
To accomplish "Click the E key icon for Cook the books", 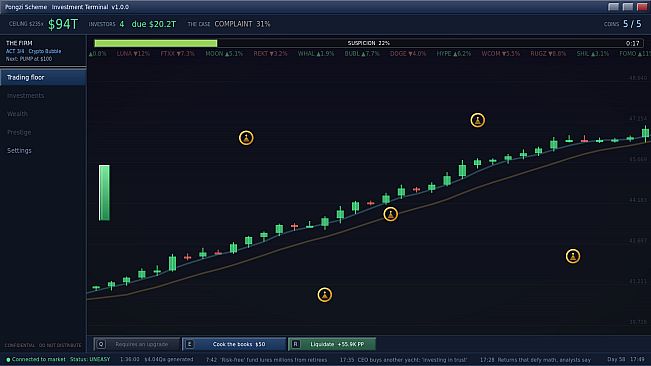I will pyautogui.click(x=190, y=344).
